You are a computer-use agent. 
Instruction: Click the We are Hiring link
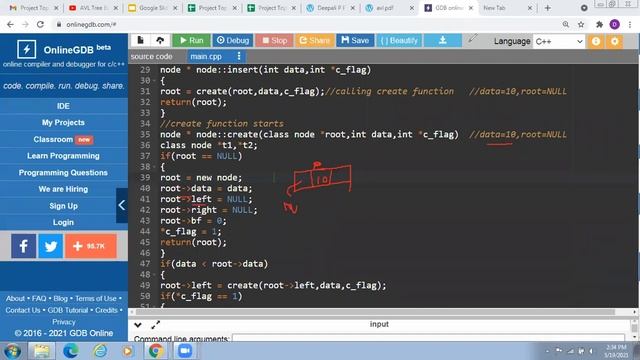tap(63, 189)
